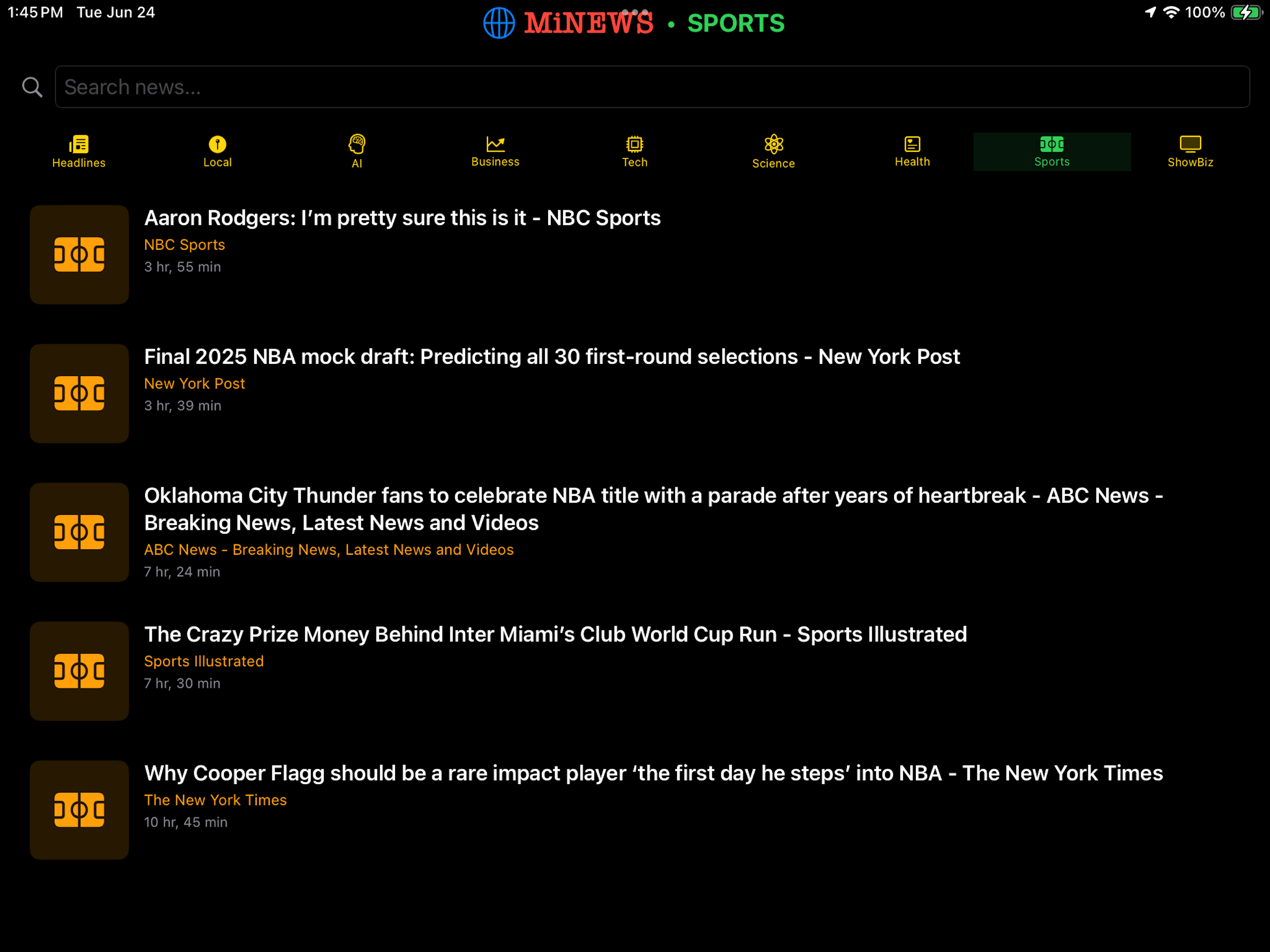Click The New York Times source label
Viewport: 1270px width, 952px height.
(215, 800)
